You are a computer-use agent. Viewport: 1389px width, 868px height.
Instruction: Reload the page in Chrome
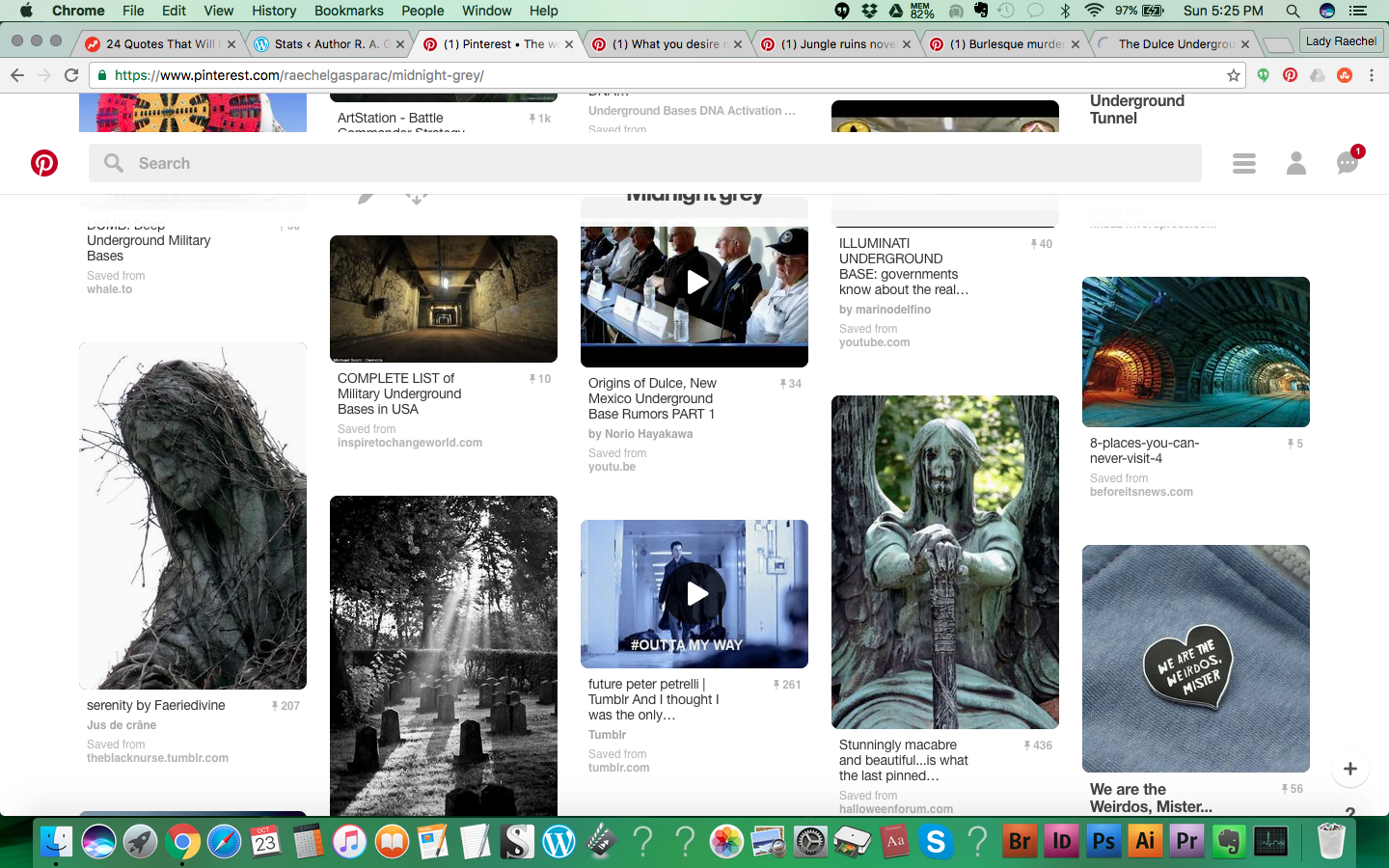point(71,75)
